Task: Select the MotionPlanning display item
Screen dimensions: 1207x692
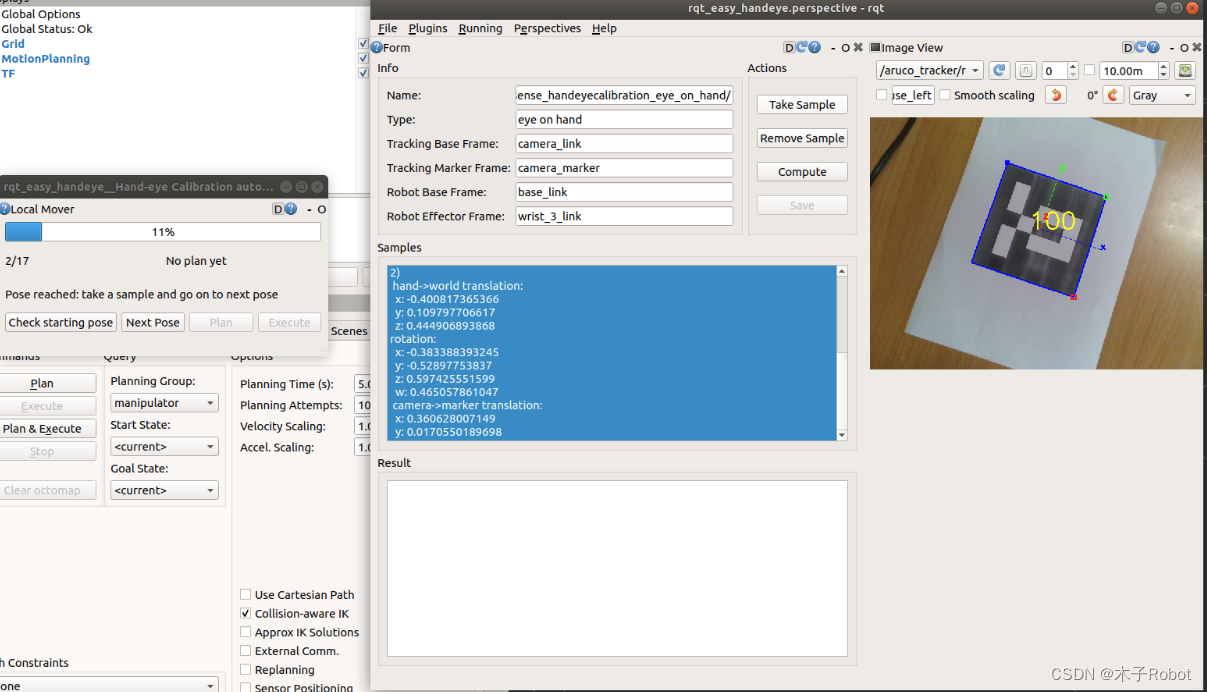Action: pos(46,59)
